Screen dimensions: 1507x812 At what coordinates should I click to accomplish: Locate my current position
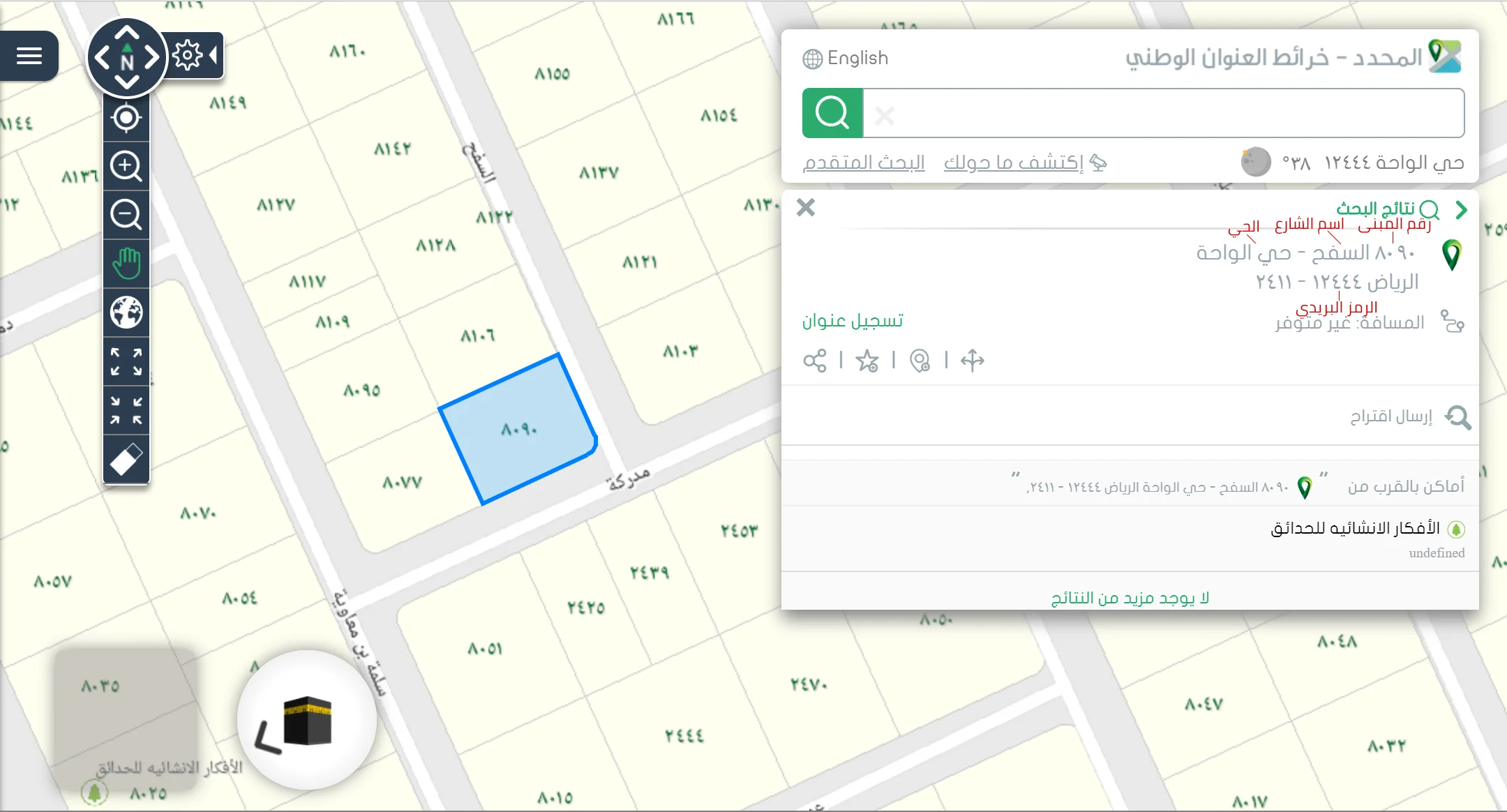[x=126, y=118]
